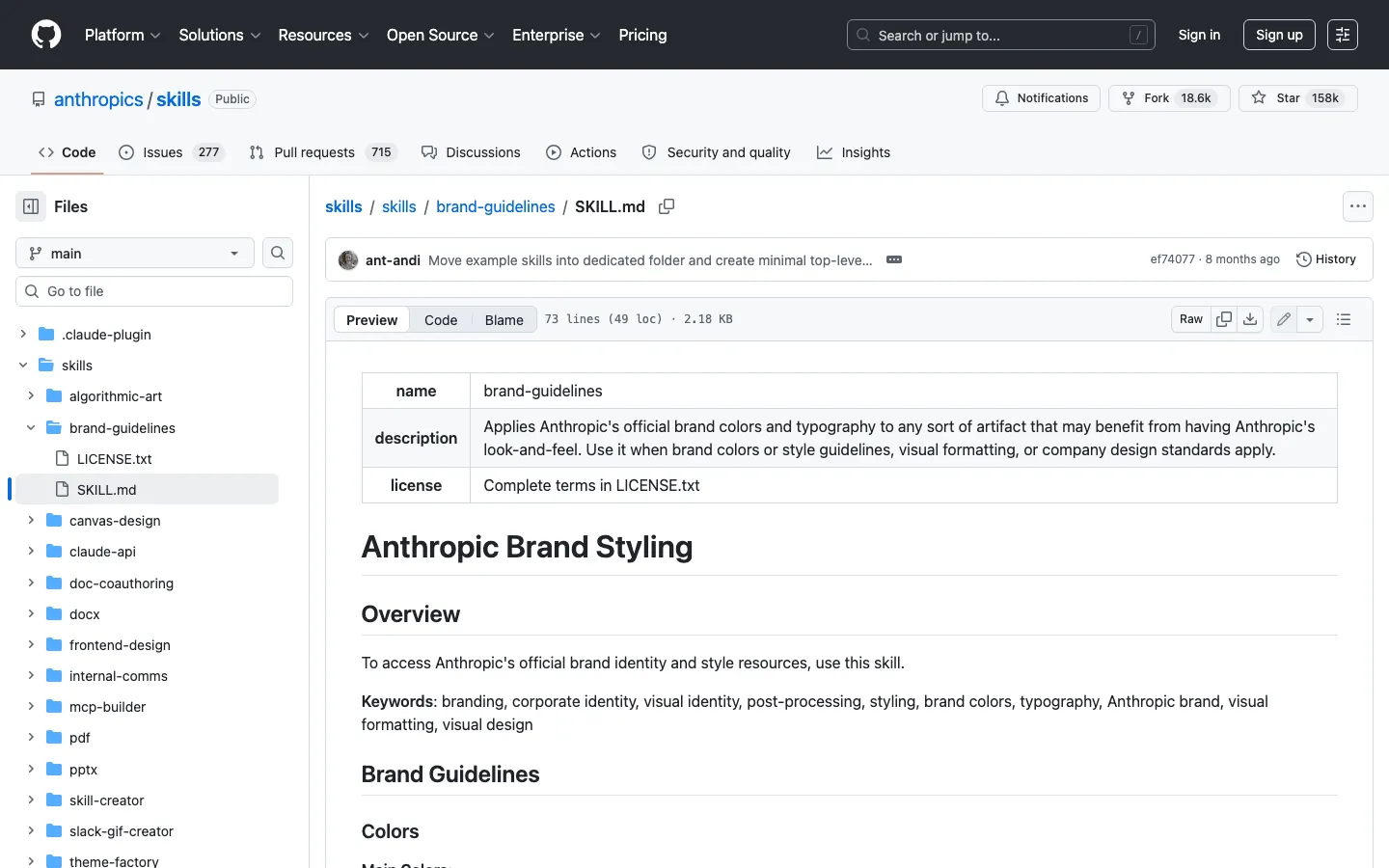The image size is (1389, 868).
Task: Open Security and quality tab
Action: [716, 152]
